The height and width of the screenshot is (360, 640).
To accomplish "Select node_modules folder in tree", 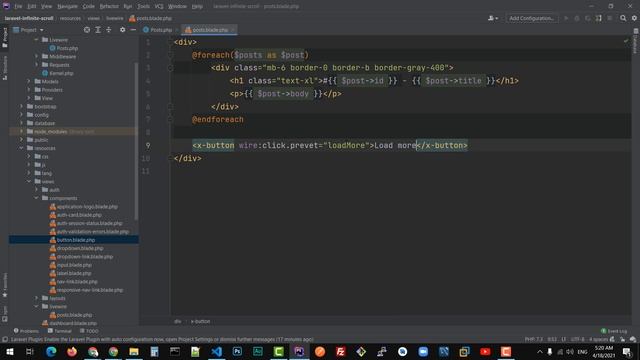I will [x=51, y=131].
